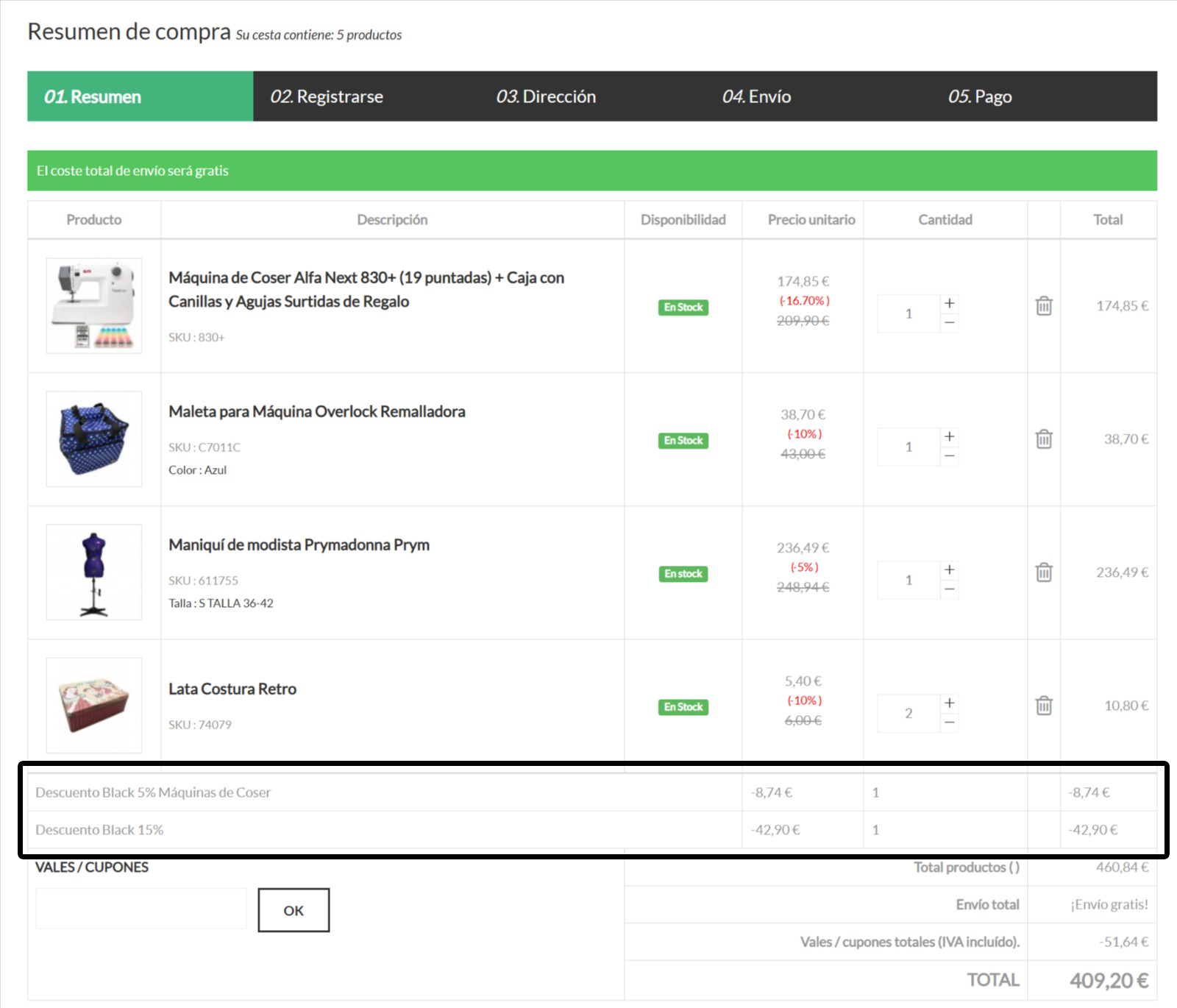Decrease quantity of Maniquí de modista
Screen dimensions: 1177x1008
pos(950,589)
